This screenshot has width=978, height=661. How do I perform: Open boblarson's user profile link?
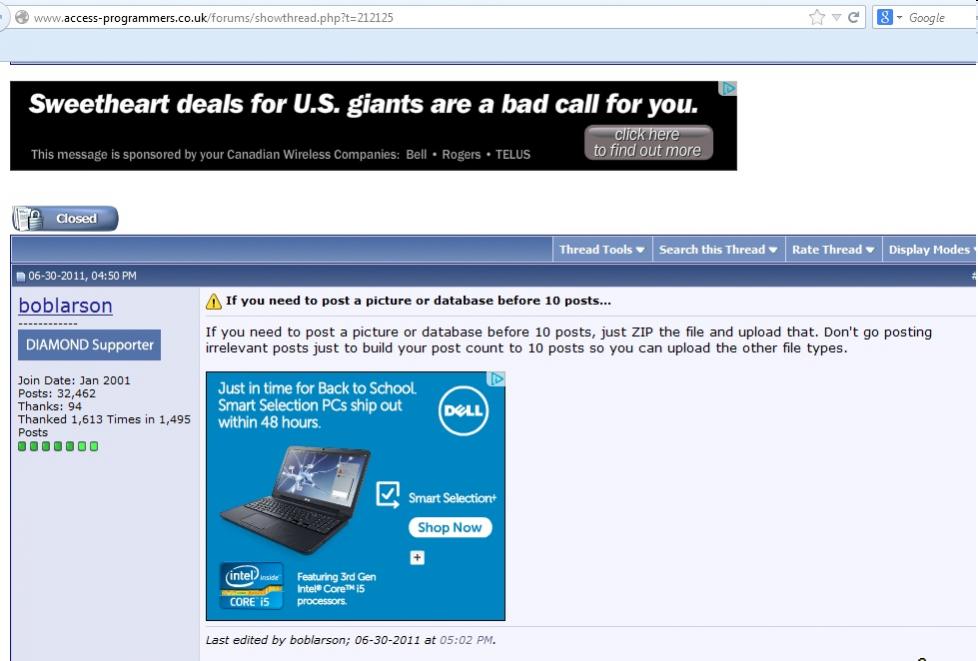[65, 306]
